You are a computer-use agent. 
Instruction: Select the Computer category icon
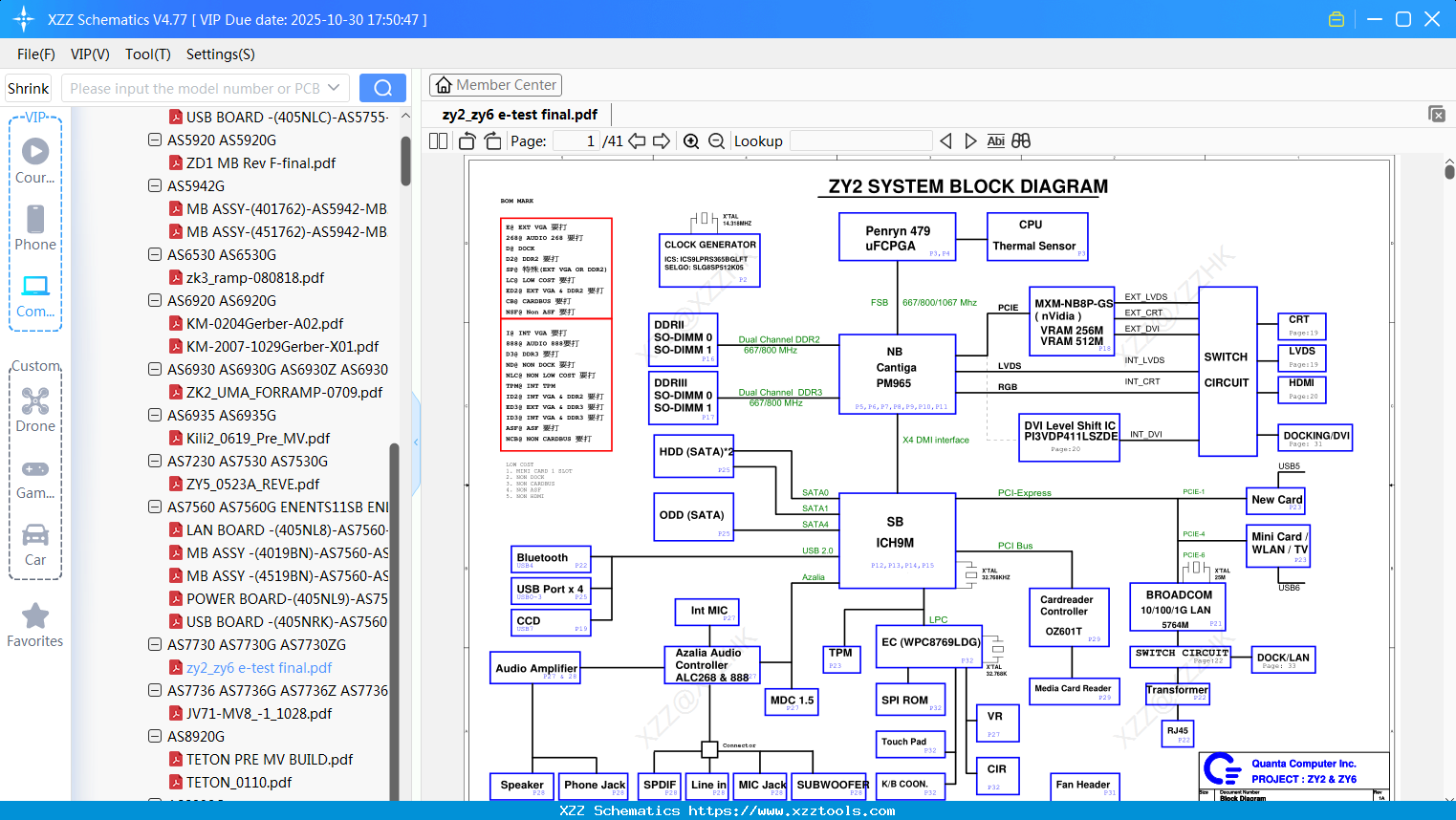pyautogui.click(x=35, y=295)
